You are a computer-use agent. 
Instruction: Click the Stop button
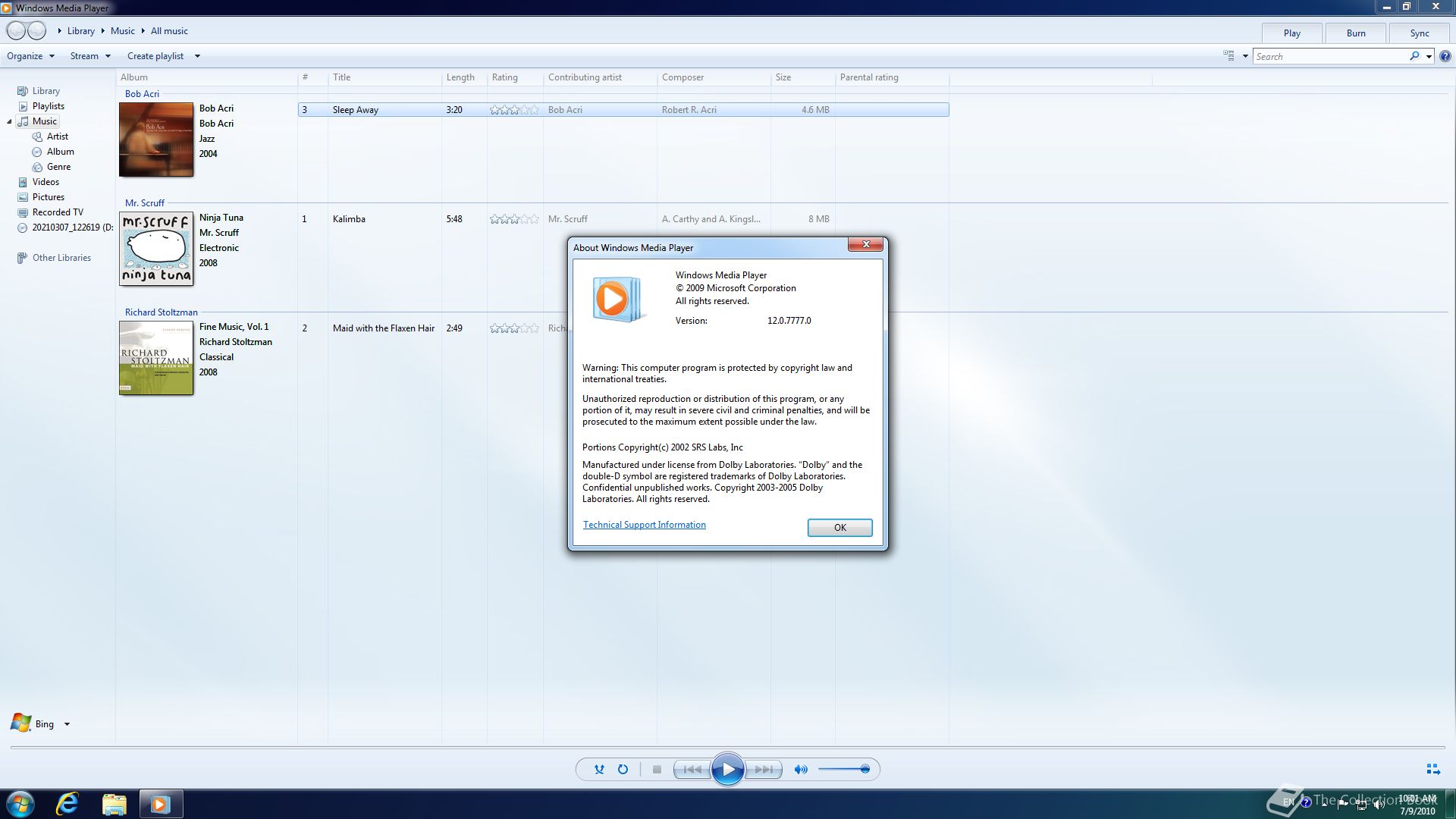point(657,769)
